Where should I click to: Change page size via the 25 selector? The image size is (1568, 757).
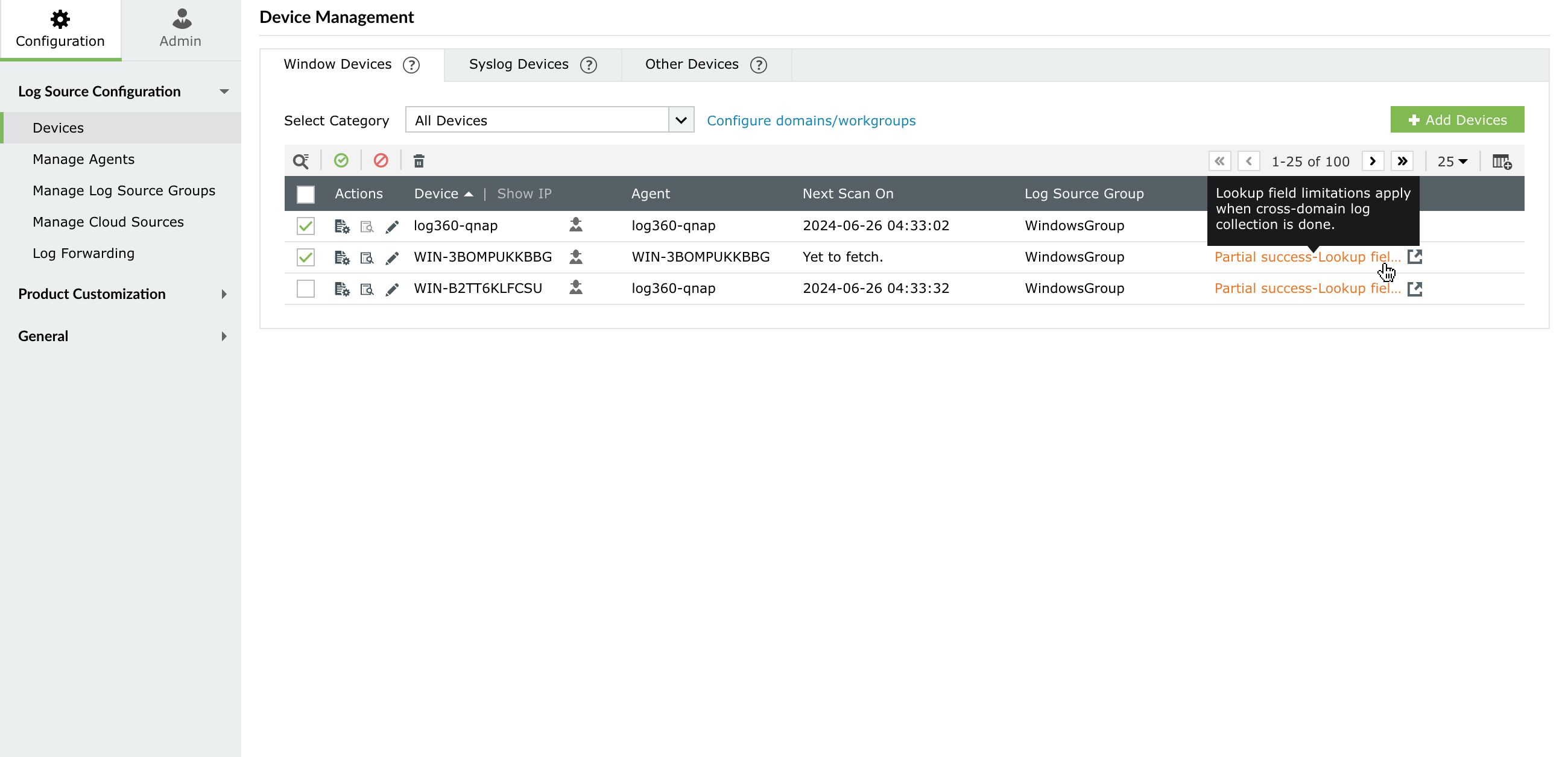pyautogui.click(x=1452, y=161)
